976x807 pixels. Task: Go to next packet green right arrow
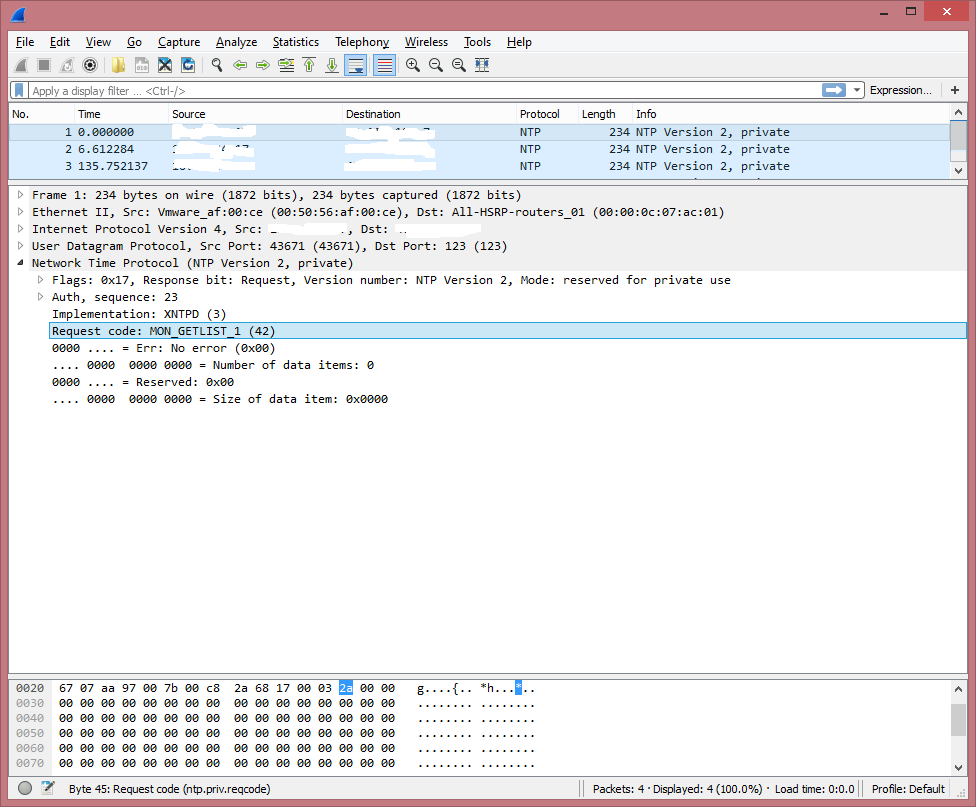click(263, 65)
